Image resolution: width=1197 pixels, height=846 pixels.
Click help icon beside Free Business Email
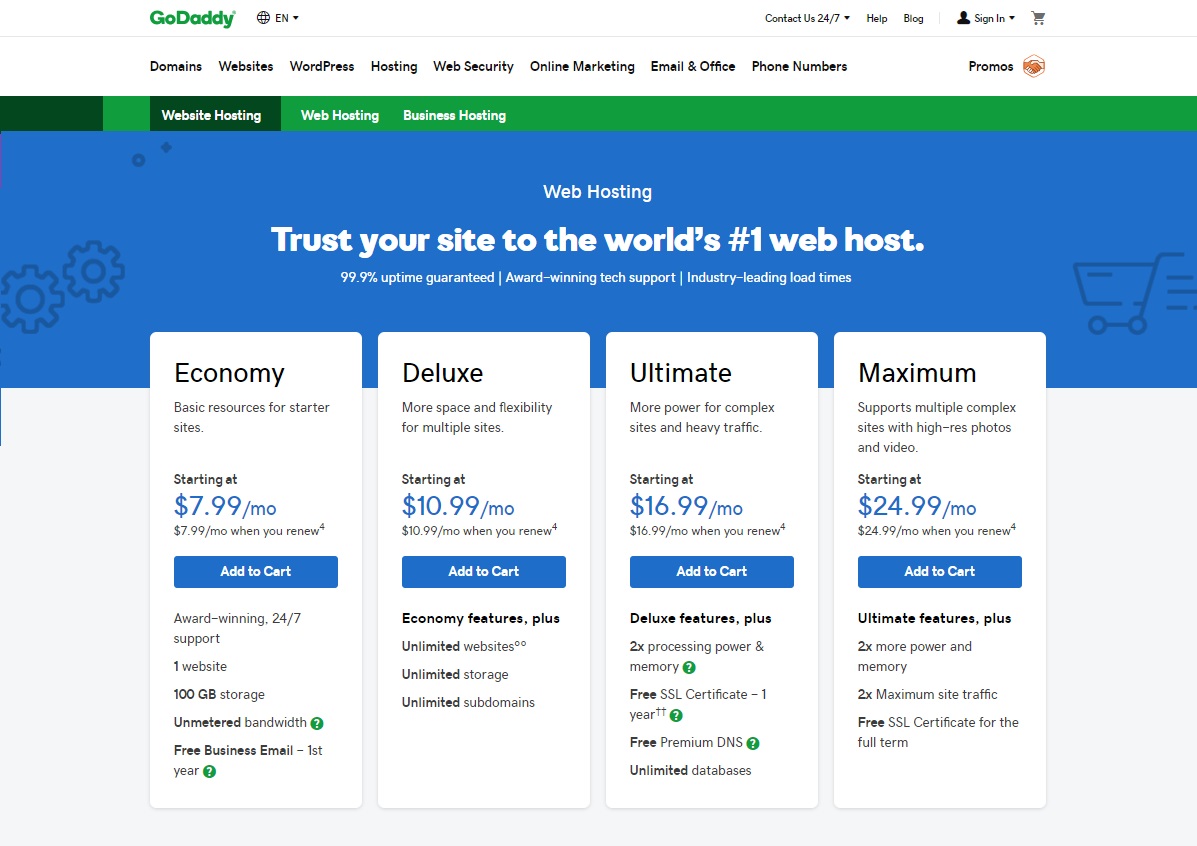pyautogui.click(x=209, y=771)
